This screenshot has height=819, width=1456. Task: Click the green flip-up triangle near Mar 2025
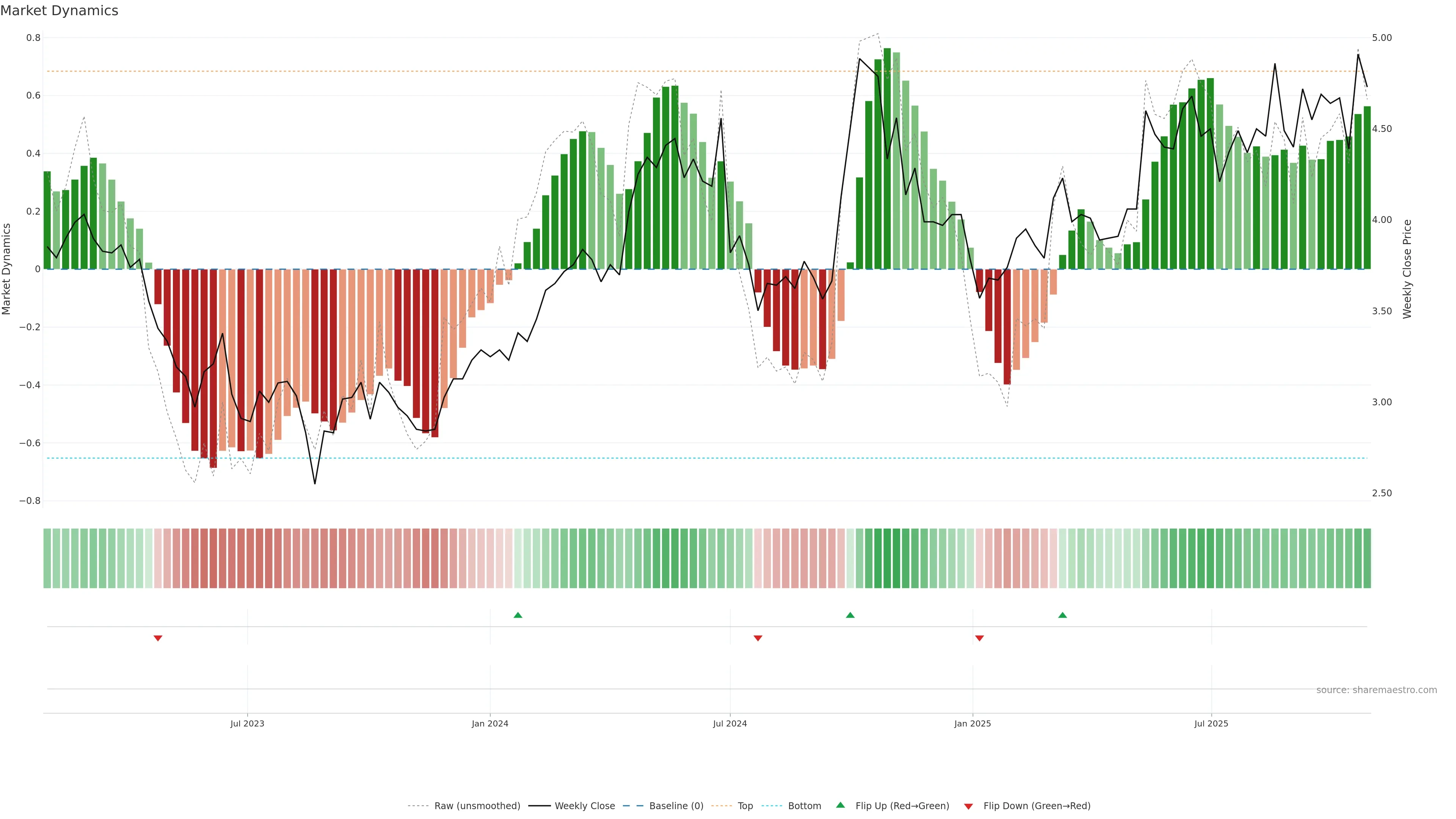[1062, 615]
